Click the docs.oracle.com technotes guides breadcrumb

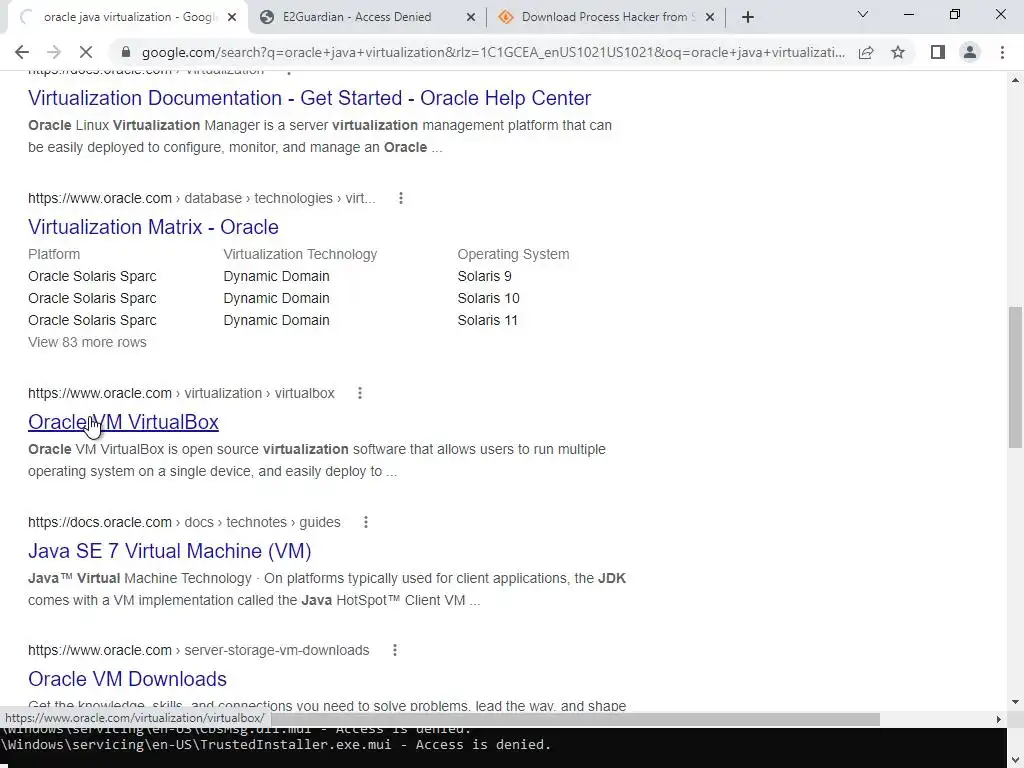point(184,522)
